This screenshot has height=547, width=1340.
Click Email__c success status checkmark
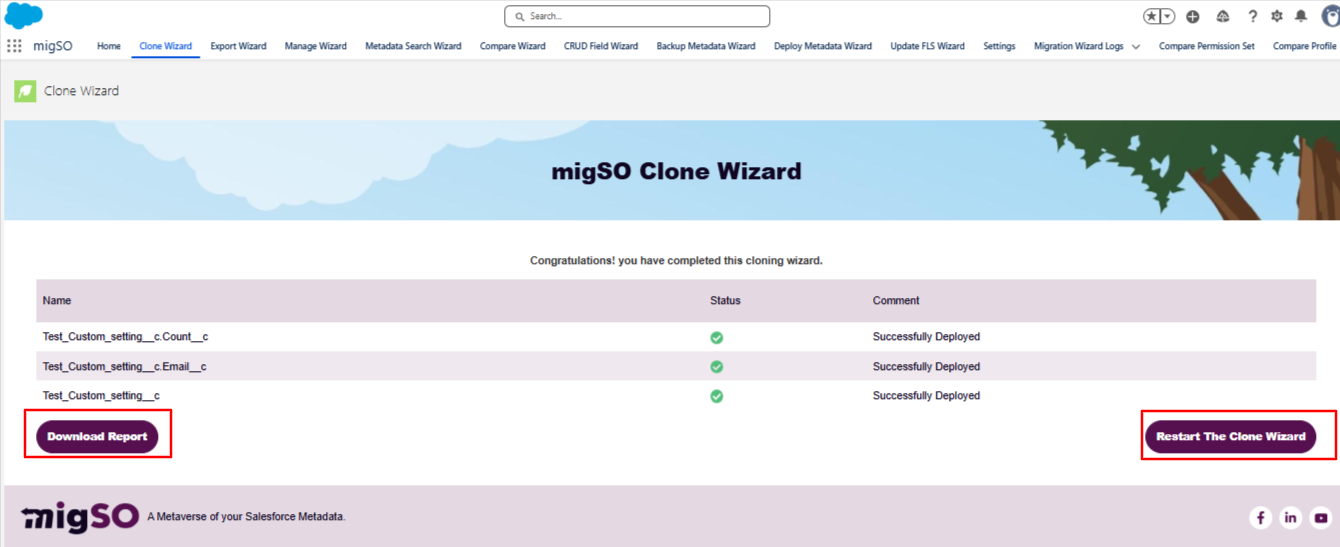tap(716, 367)
